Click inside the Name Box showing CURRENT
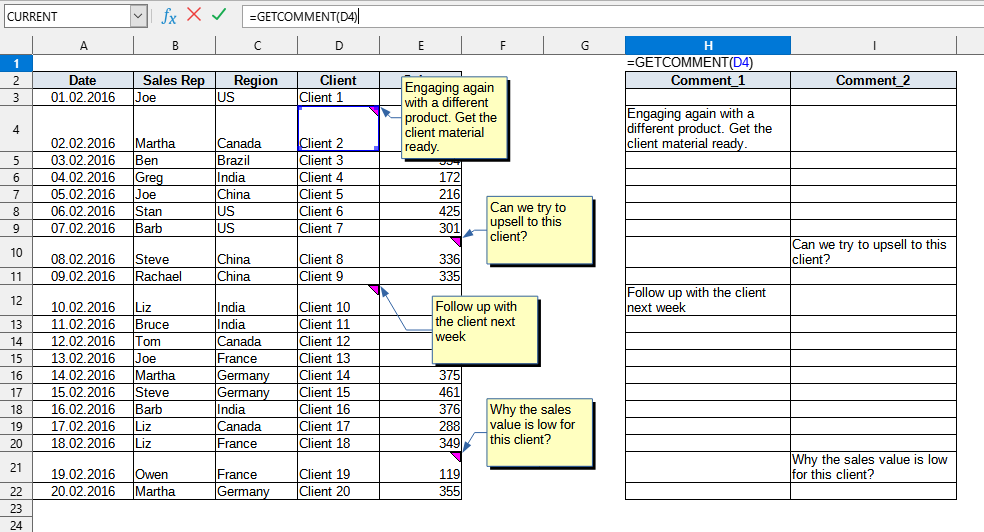This screenshot has width=984, height=532. pos(65,16)
